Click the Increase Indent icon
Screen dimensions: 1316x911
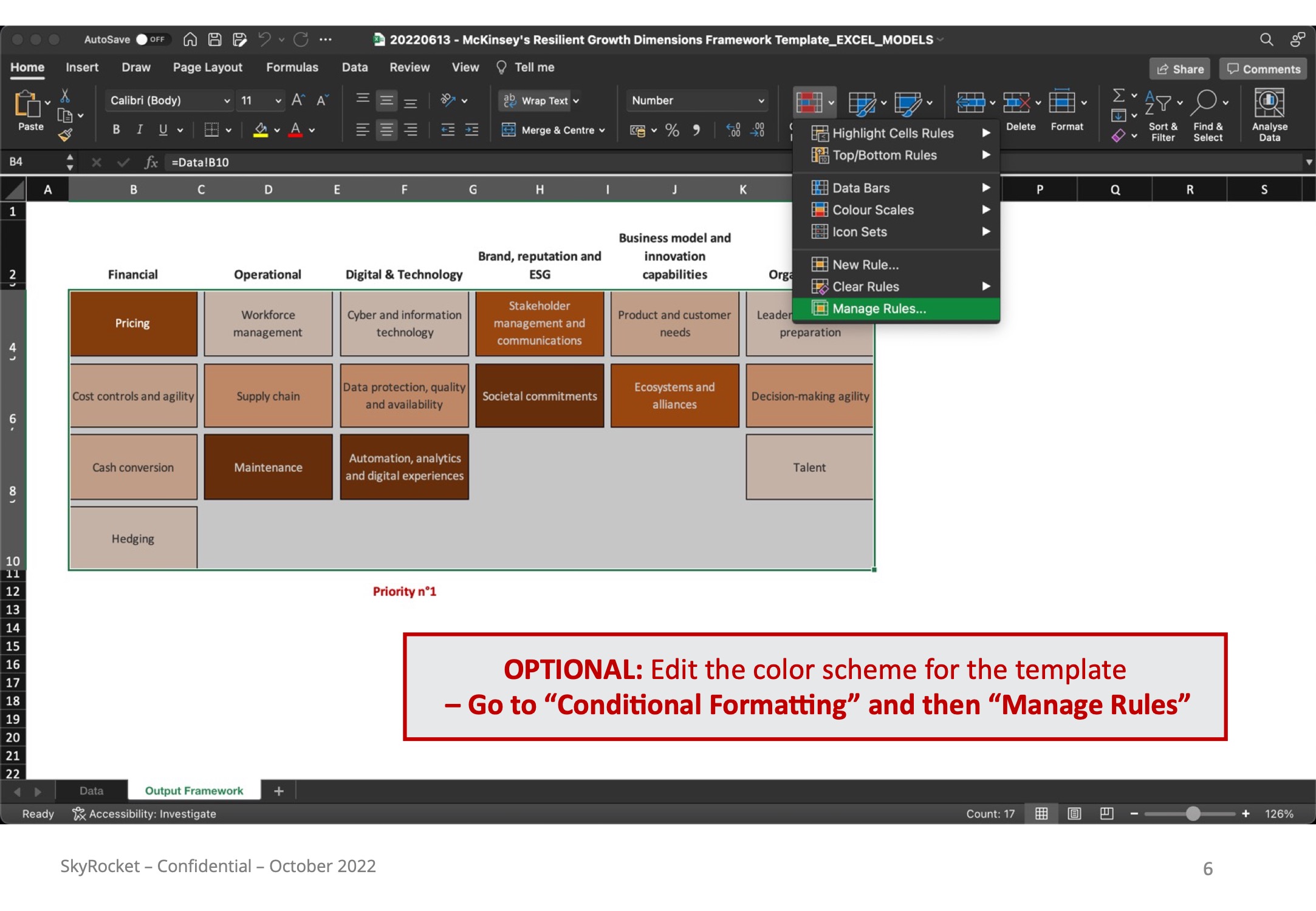pyautogui.click(x=471, y=130)
